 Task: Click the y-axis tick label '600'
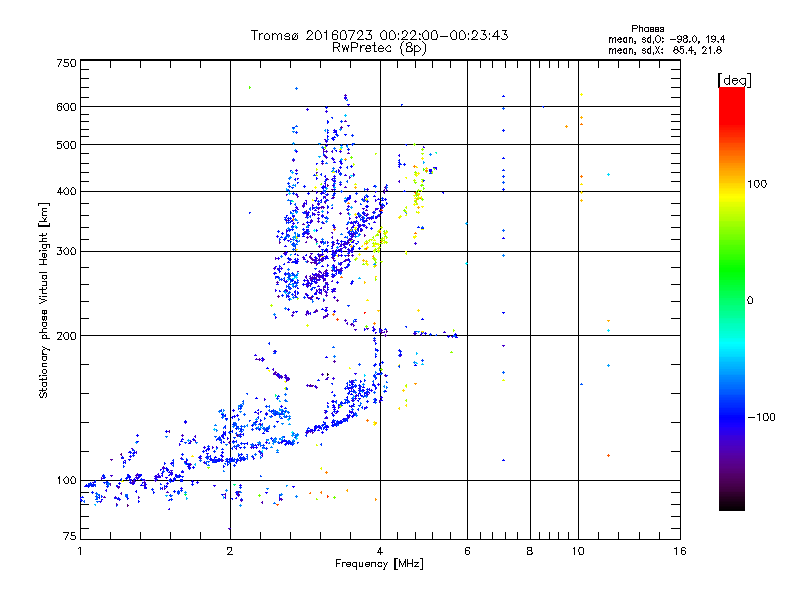(66, 107)
